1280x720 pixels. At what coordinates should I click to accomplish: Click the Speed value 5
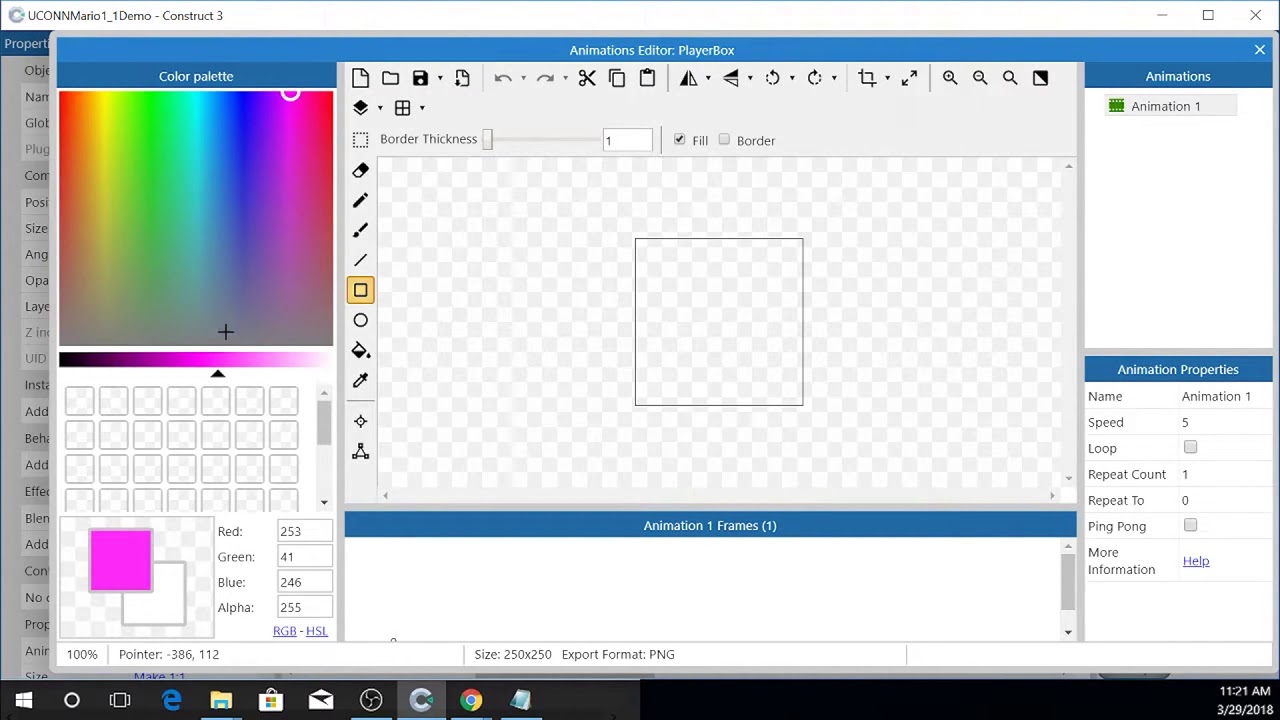click(x=1185, y=422)
